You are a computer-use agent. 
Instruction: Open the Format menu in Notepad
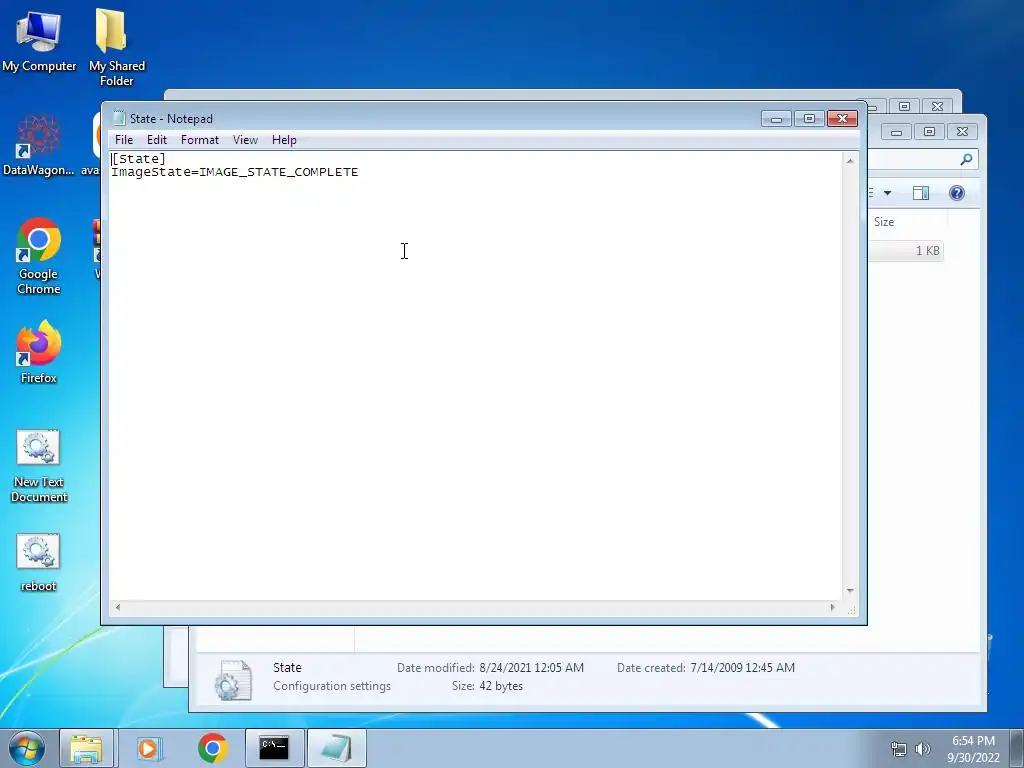pyautogui.click(x=200, y=140)
